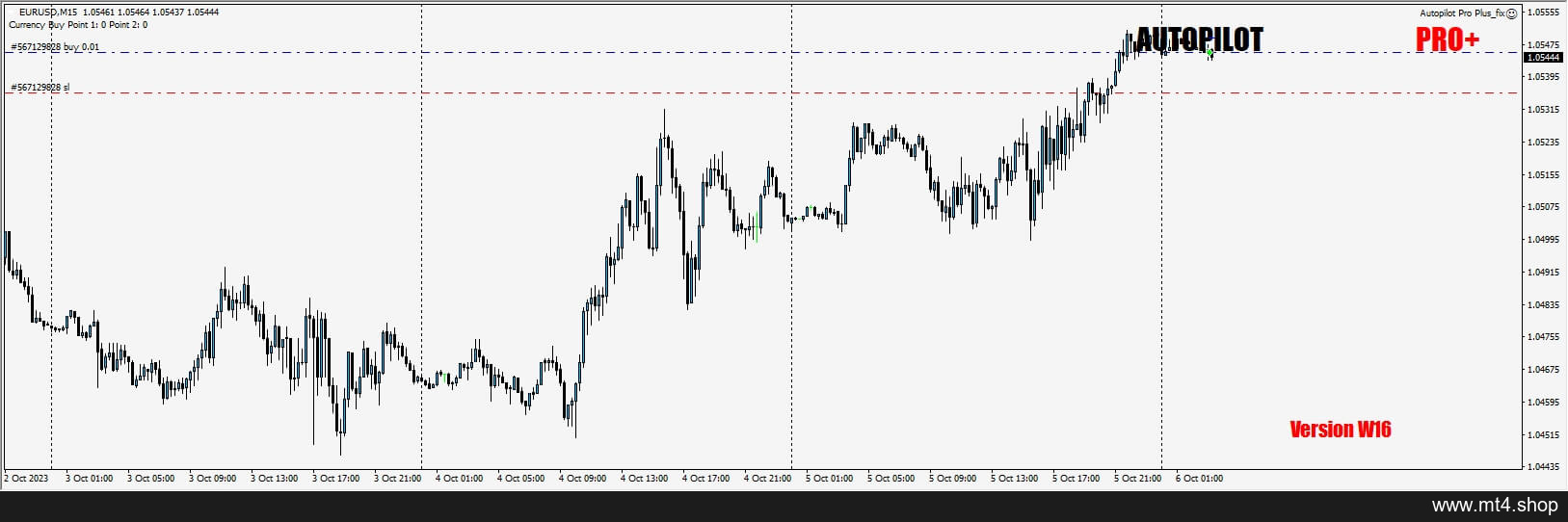Click the 1.04995 price scale value
The image size is (1568, 522).
[x=1544, y=240]
